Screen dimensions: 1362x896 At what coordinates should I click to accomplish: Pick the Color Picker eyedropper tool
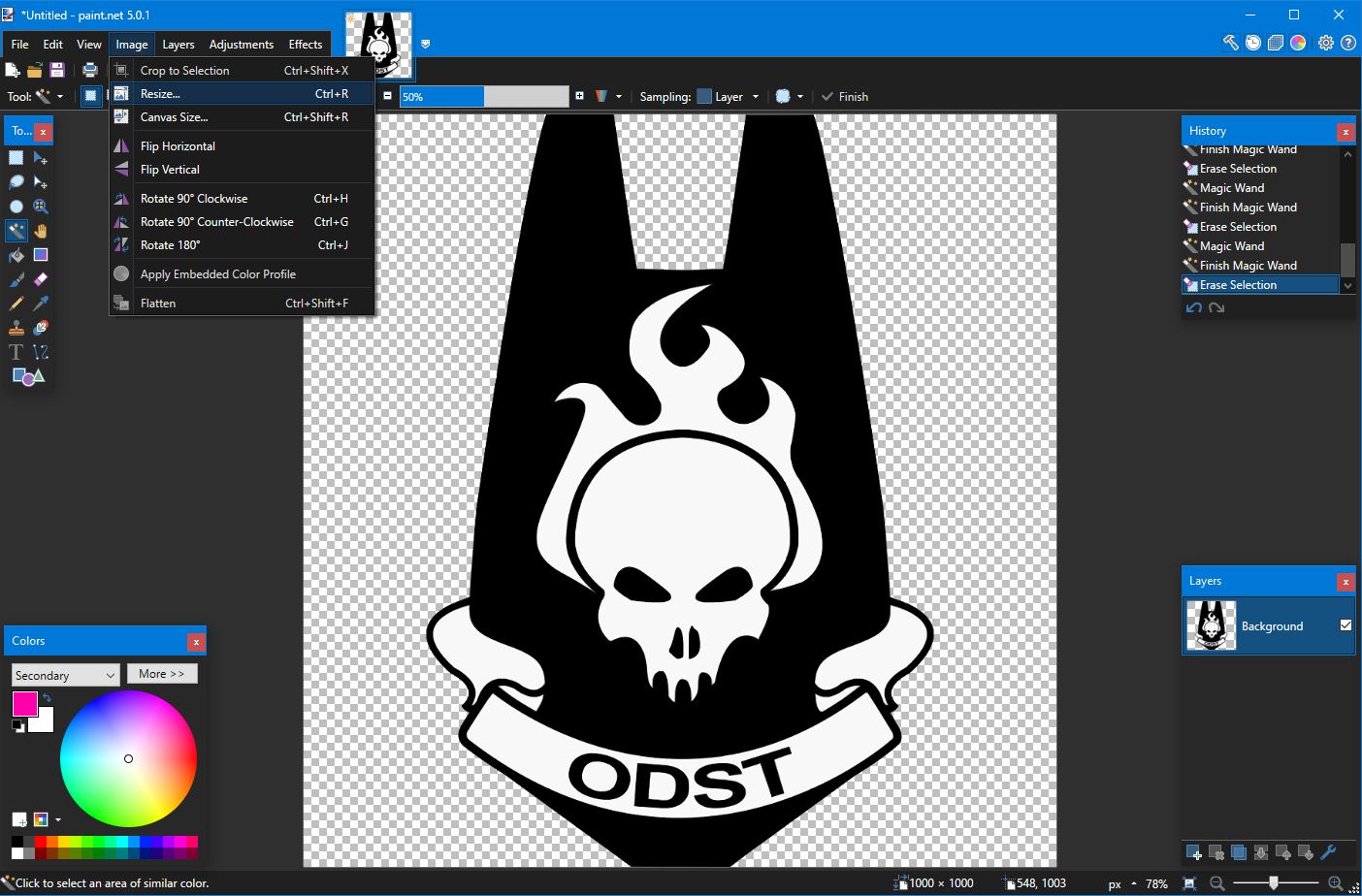coord(41,304)
